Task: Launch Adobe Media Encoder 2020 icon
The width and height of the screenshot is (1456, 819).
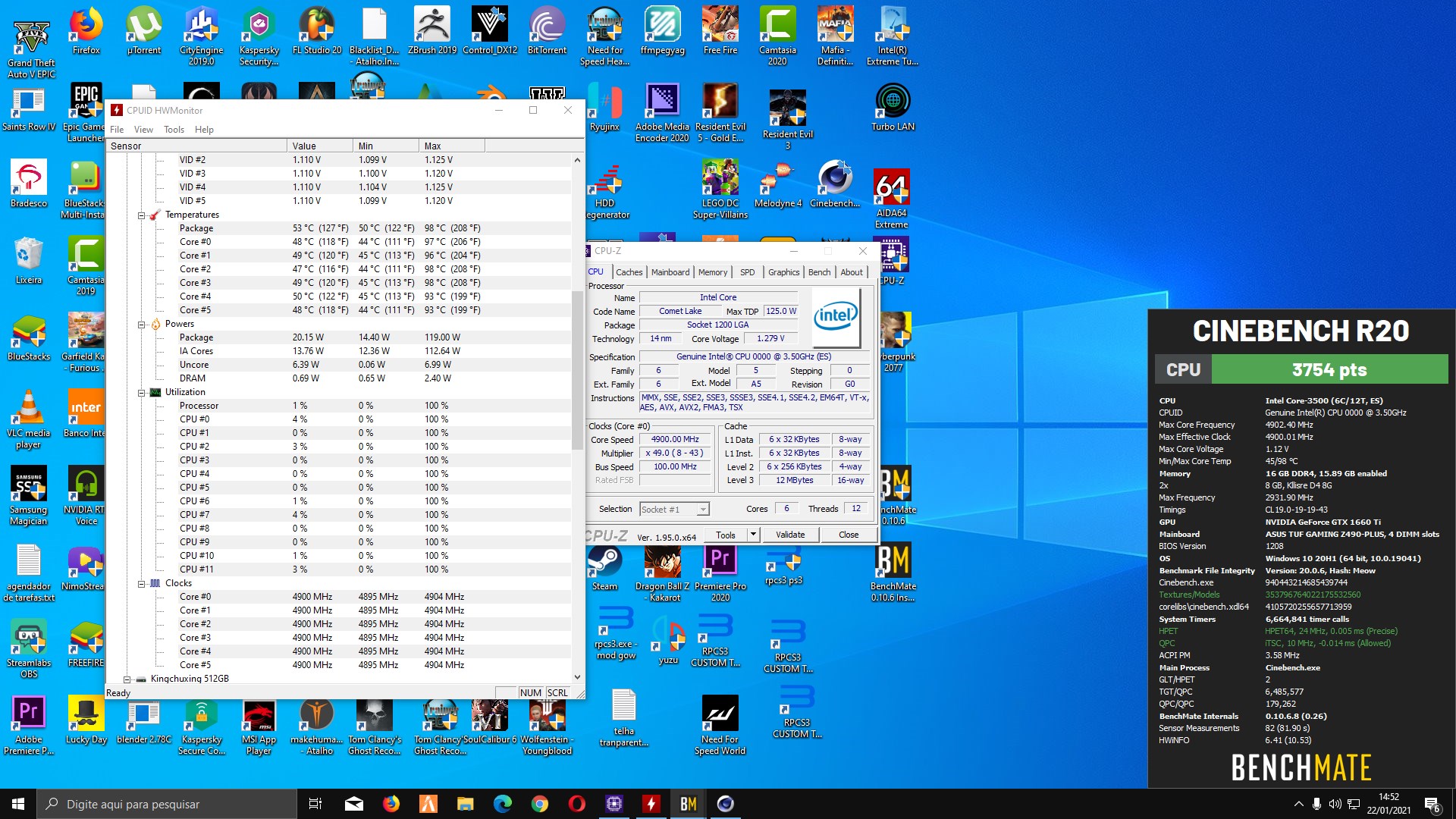Action: (663, 112)
